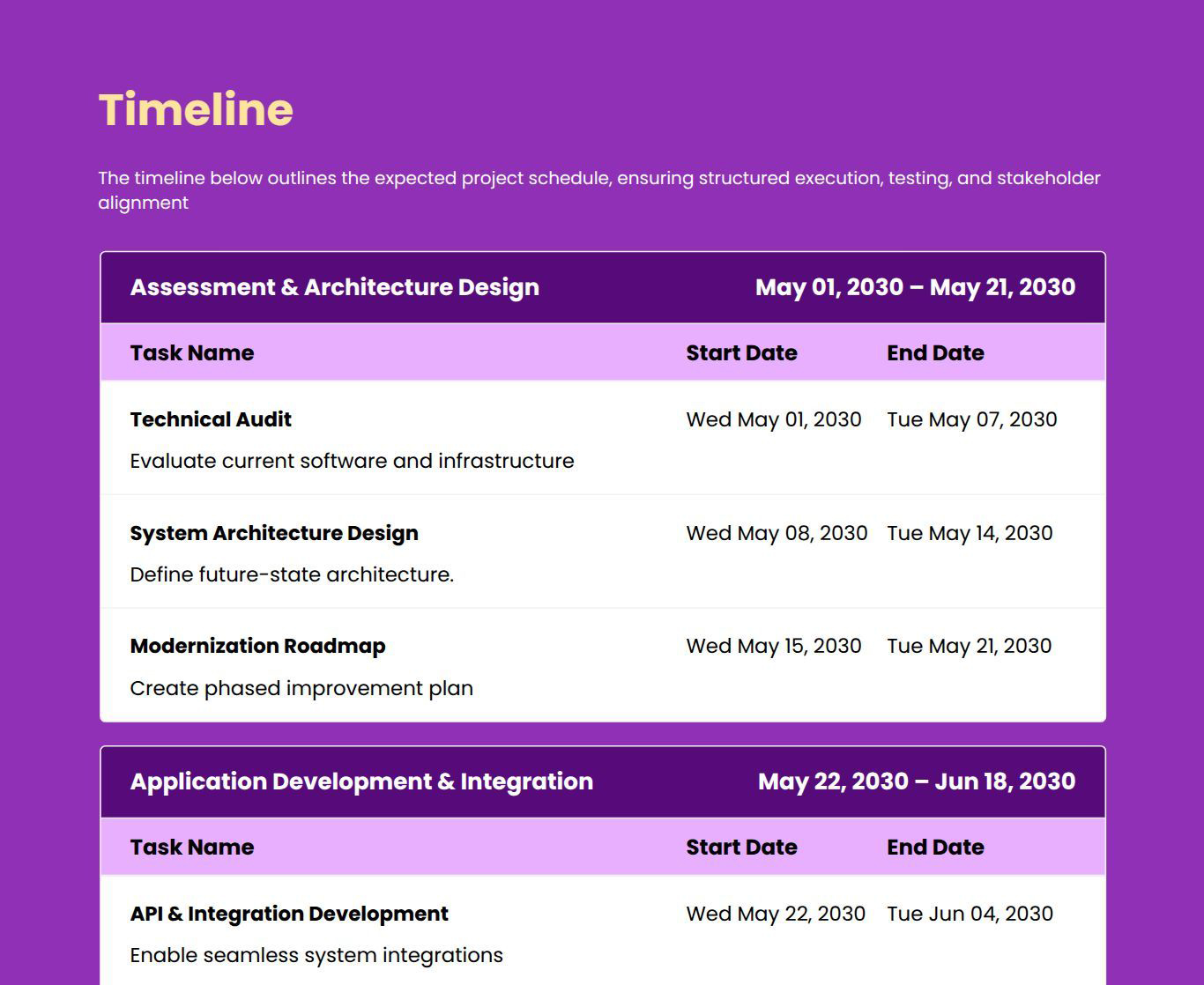Click the Application Development & Integration section title
This screenshot has height=985, width=1204.
click(361, 781)
